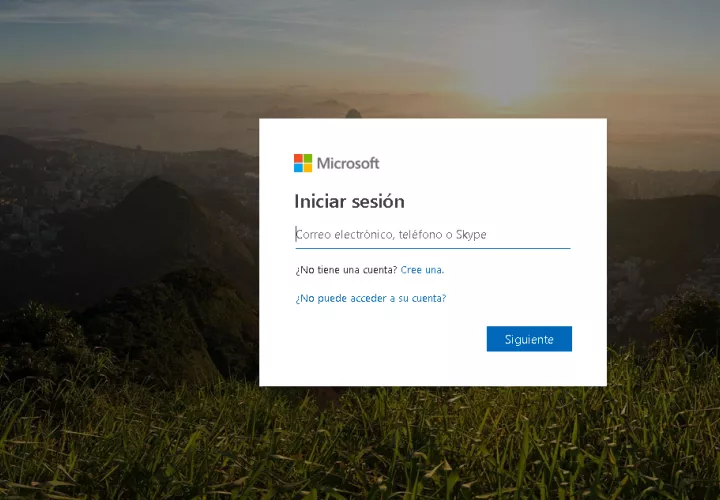Focus the Correo electrónico, teléfono o Skype field
This screenshot has height=500, width=720.
pyautogui.click(x=433, y=235)
